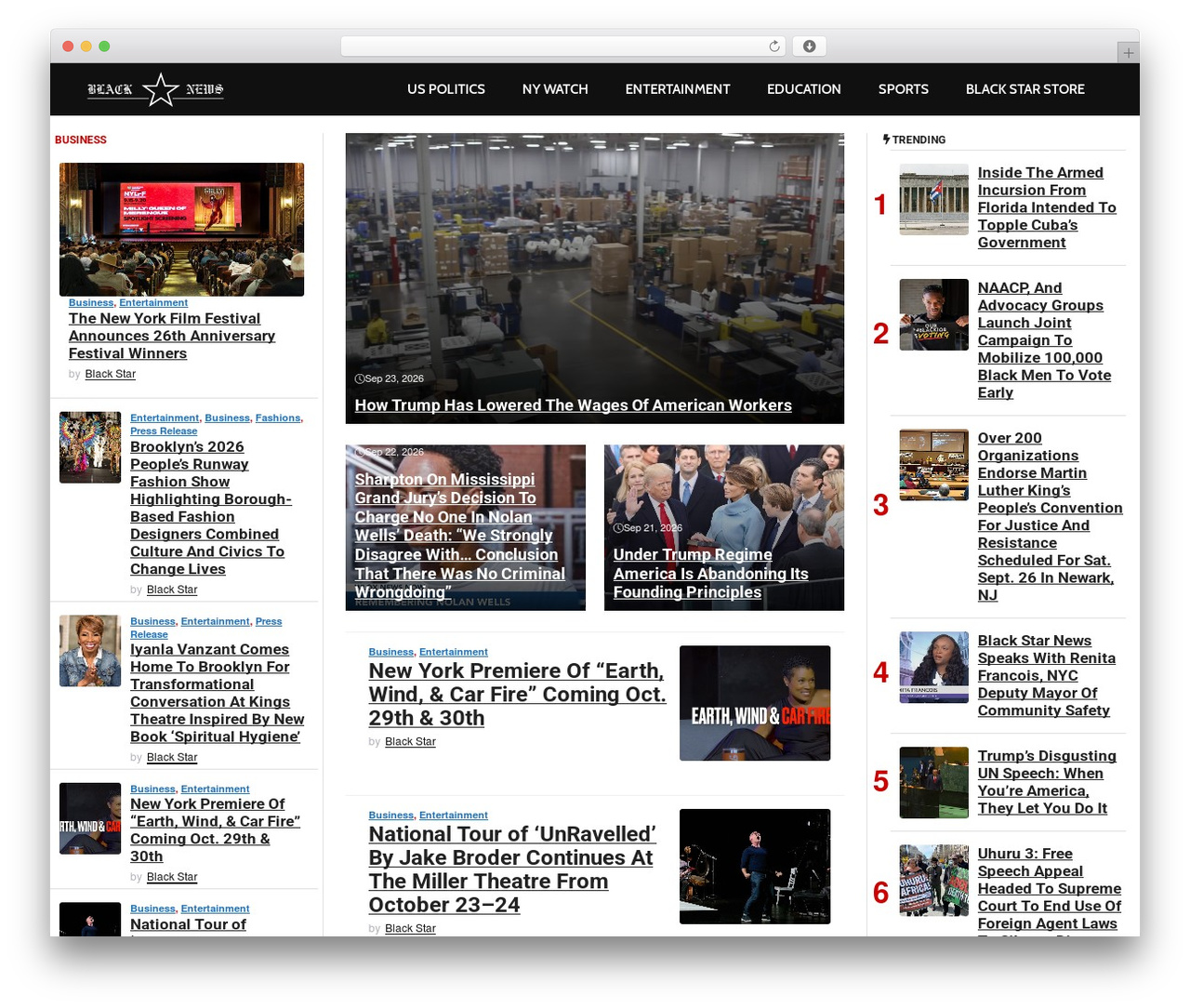Click the browser address bar
Viewport: 1190px width, 1008px height.
(x=563, y=46)
